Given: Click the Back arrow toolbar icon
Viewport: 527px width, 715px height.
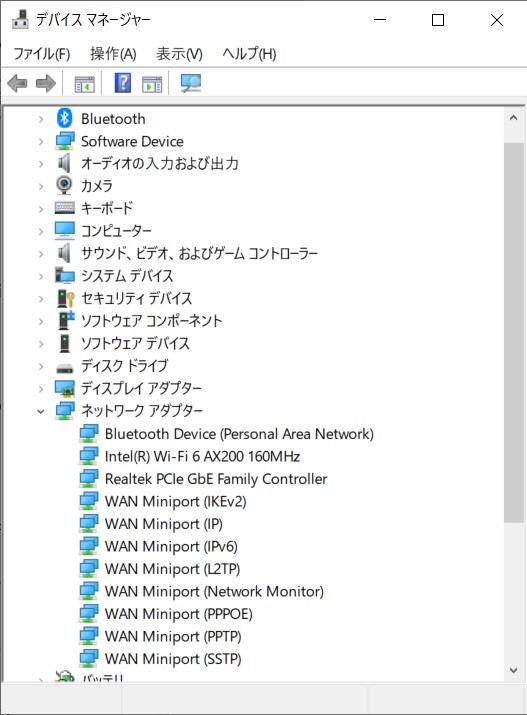Looking at the screenshot, I should point(17,83).
